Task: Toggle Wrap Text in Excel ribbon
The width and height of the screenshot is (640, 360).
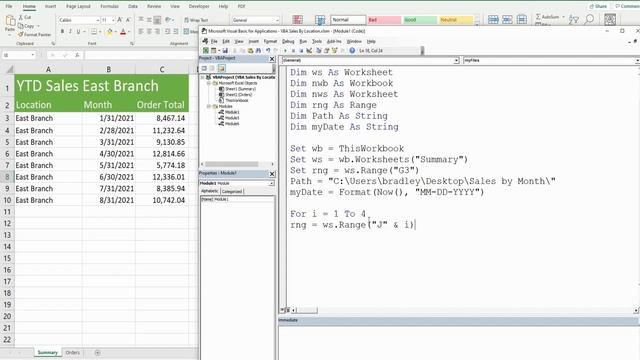Action: [x=196, y=20]
